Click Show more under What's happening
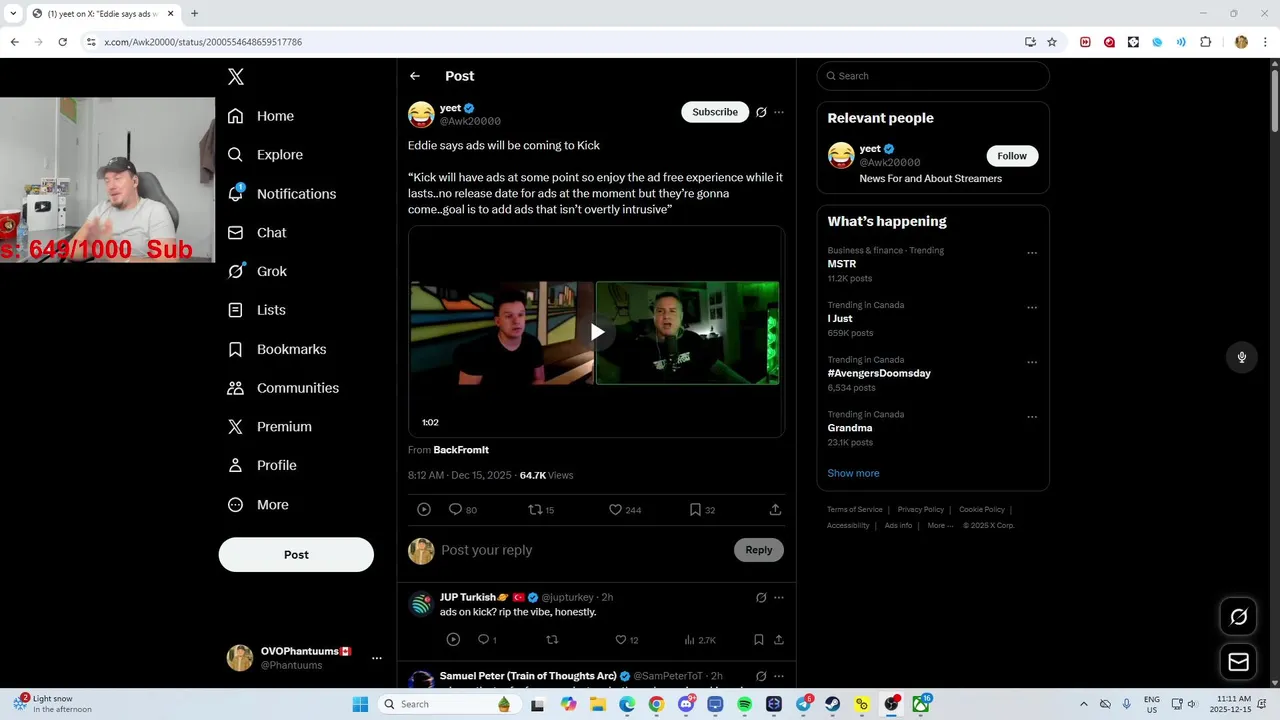The width and height of the screenshot is (1280, 720). click(853, 473)
